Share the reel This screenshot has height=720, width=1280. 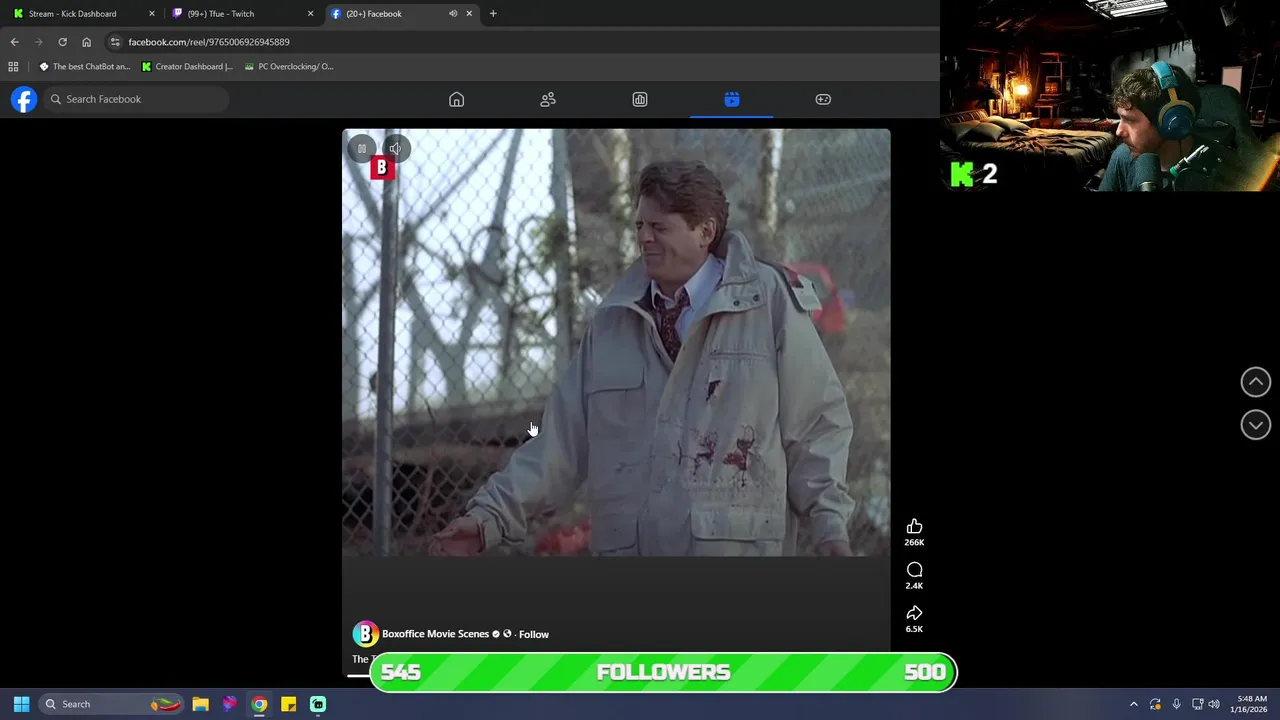(914, 613)
